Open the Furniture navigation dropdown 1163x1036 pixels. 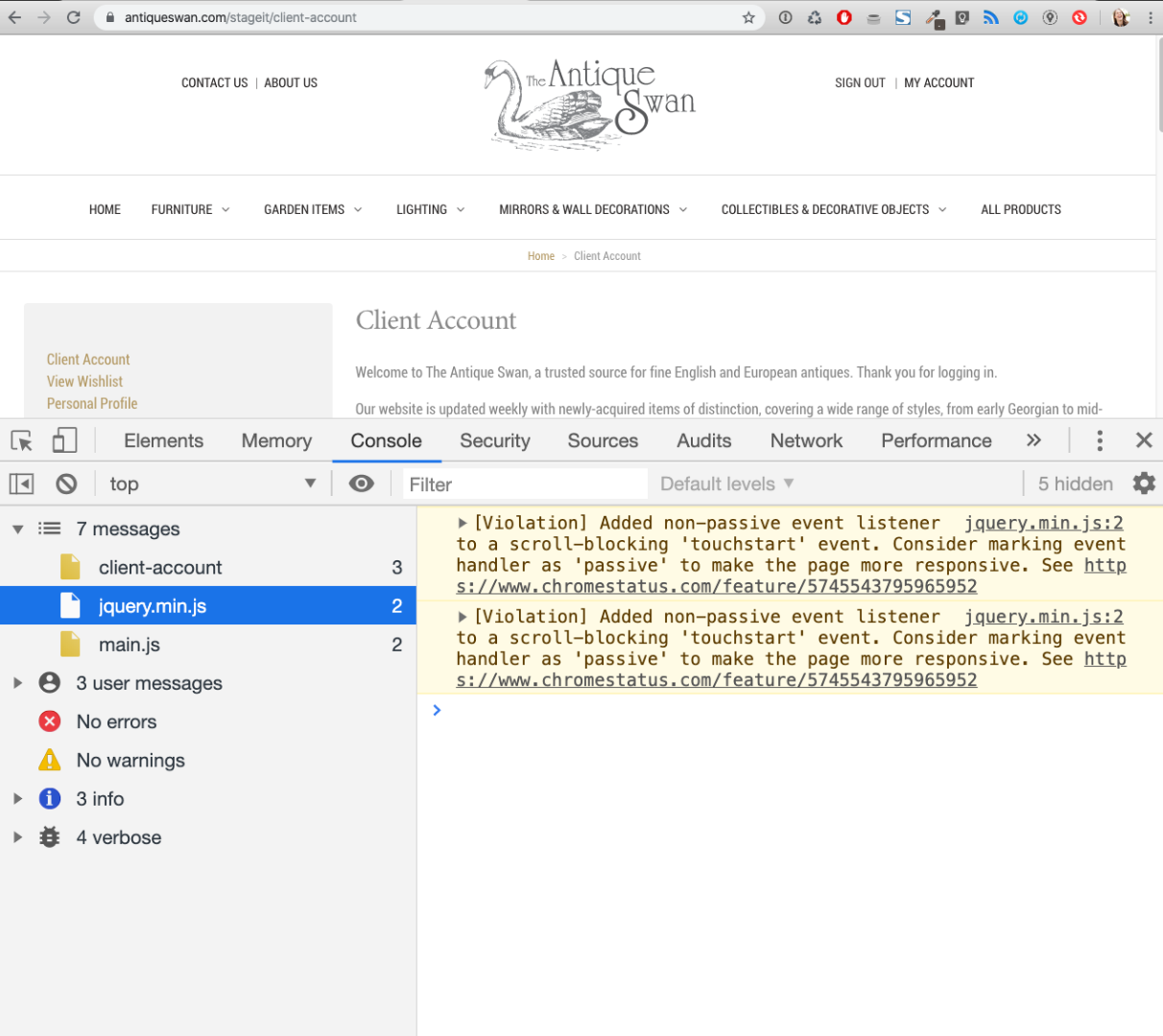click(190, 209)
